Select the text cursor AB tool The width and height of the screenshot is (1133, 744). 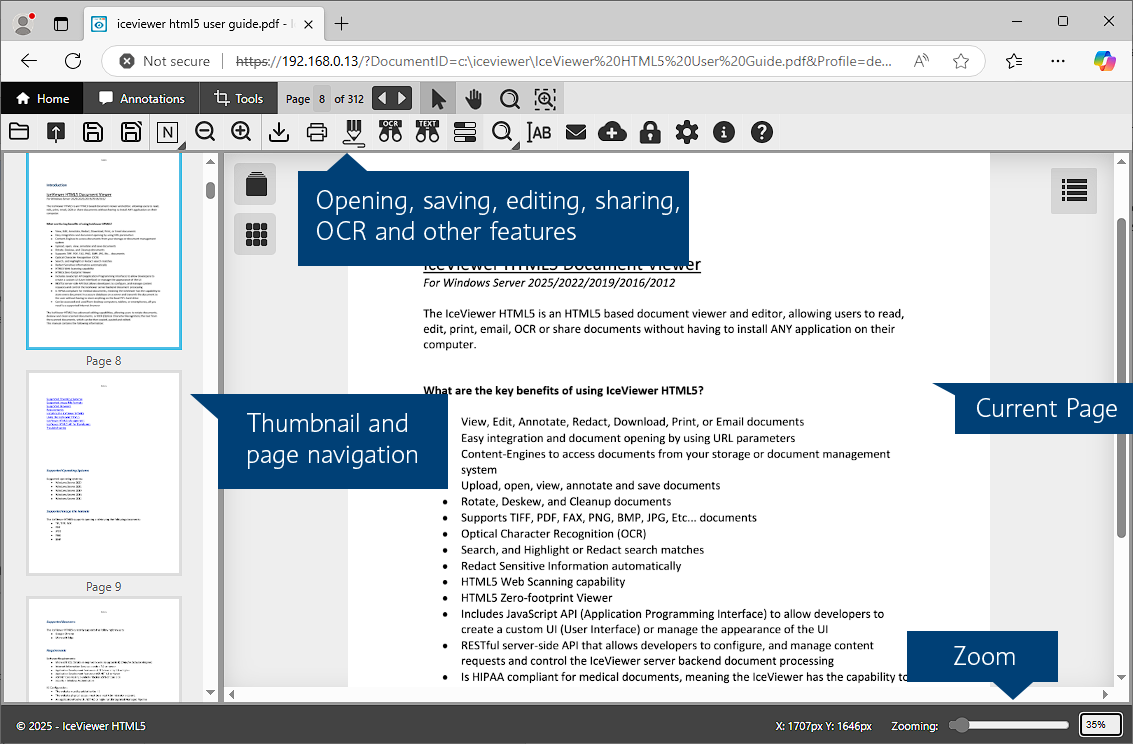(x=539, y=132)
